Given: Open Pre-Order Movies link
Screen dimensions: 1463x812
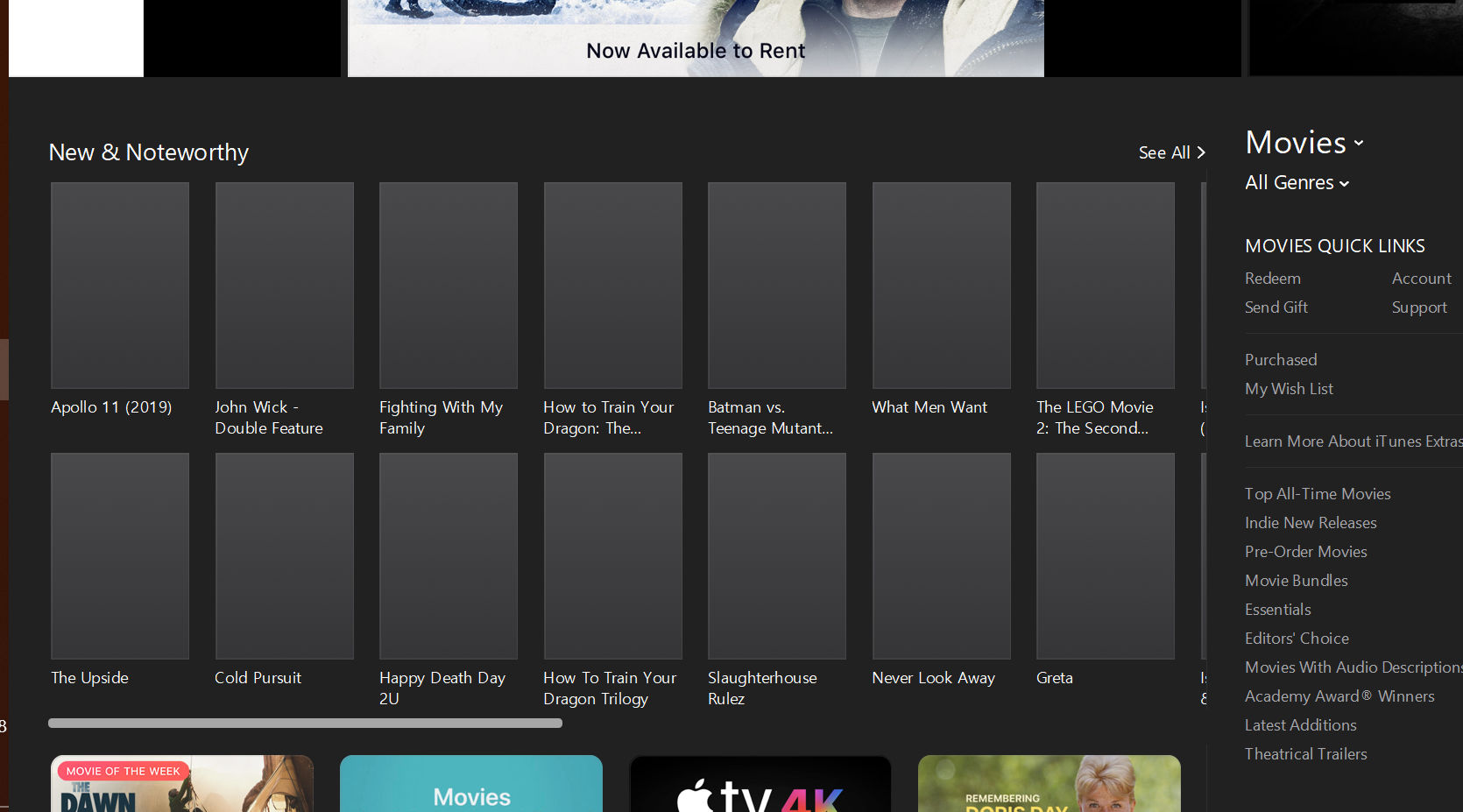Looking at the screenshot, I should pos(1305,552).
